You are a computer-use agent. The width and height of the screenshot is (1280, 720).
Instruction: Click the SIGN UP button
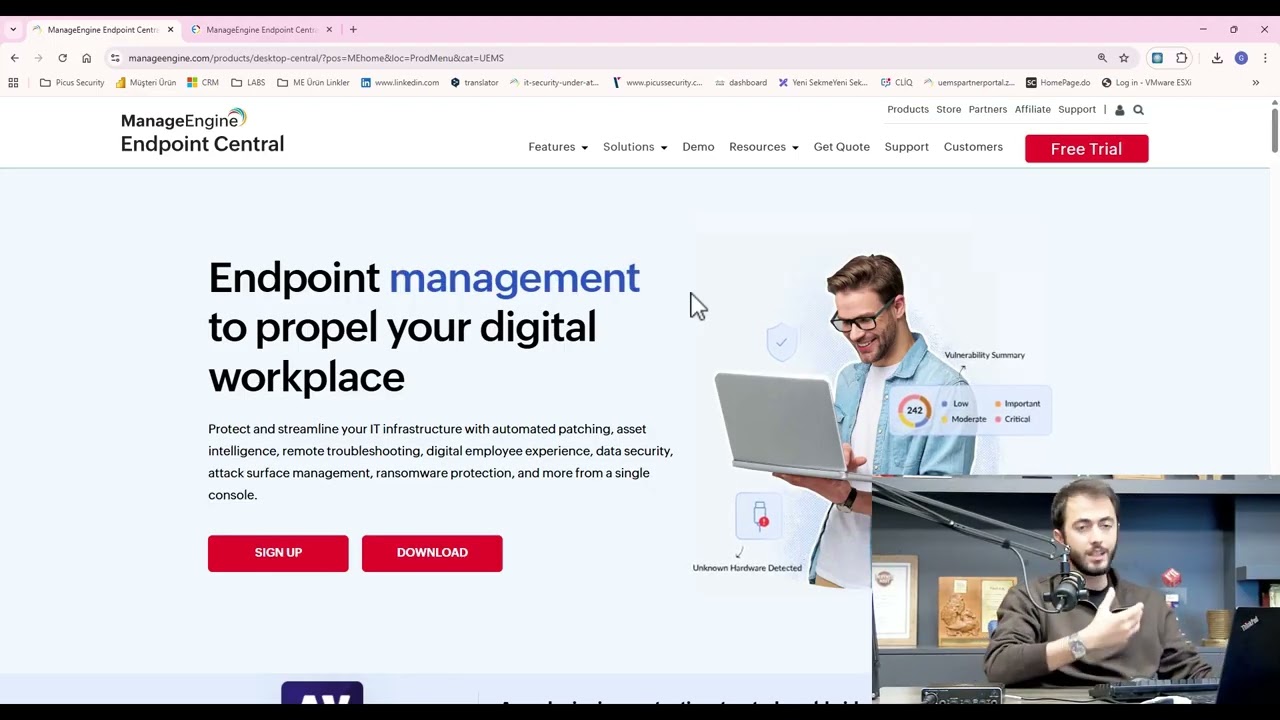pos(278,553)
